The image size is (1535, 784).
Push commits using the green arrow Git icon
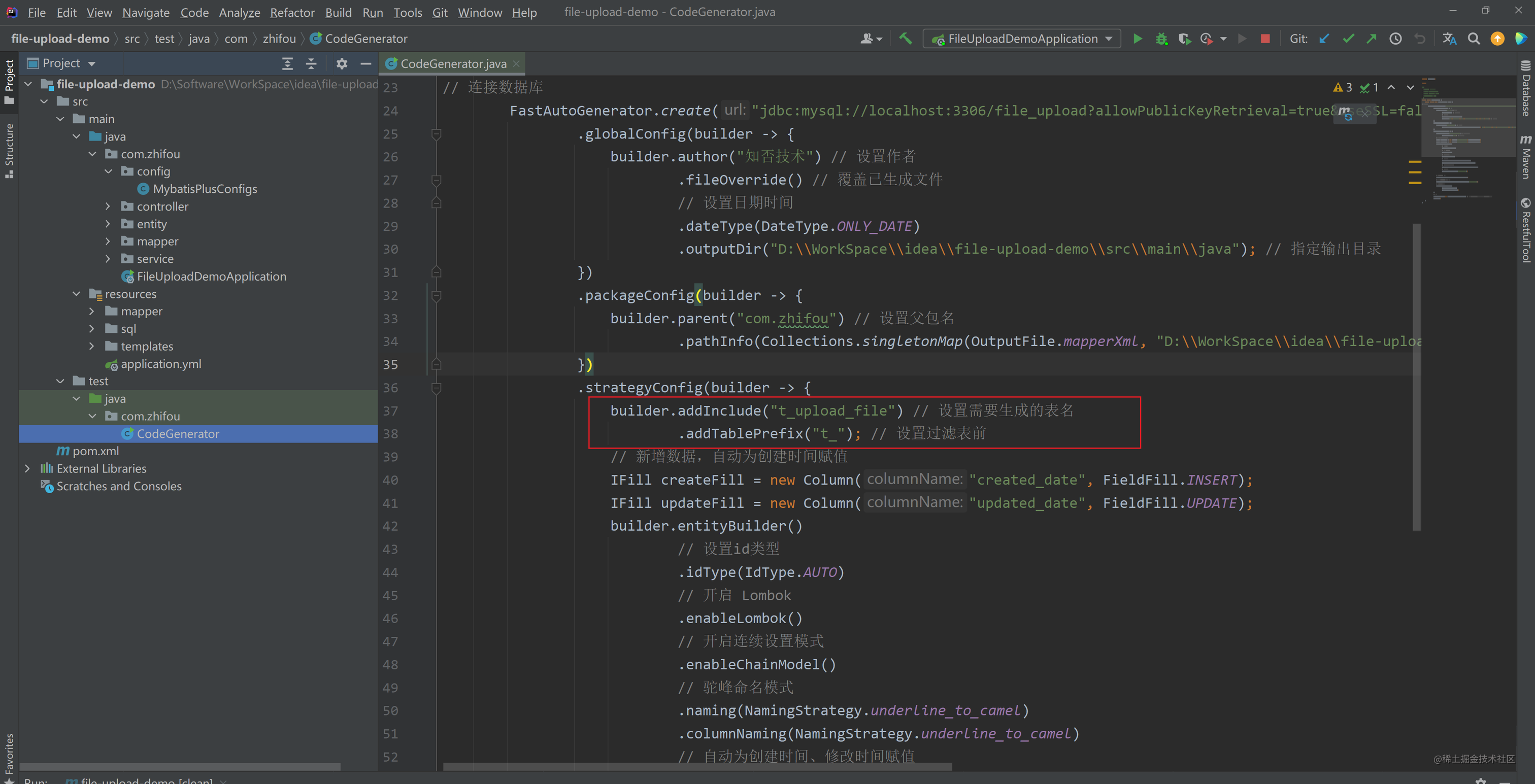1372,38
